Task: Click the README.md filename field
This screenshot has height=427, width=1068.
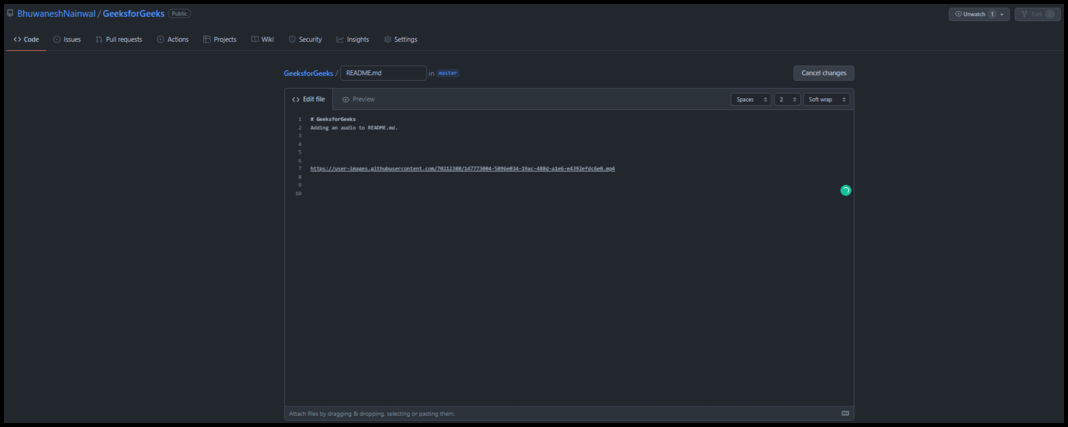Action: tap(382, 73)
